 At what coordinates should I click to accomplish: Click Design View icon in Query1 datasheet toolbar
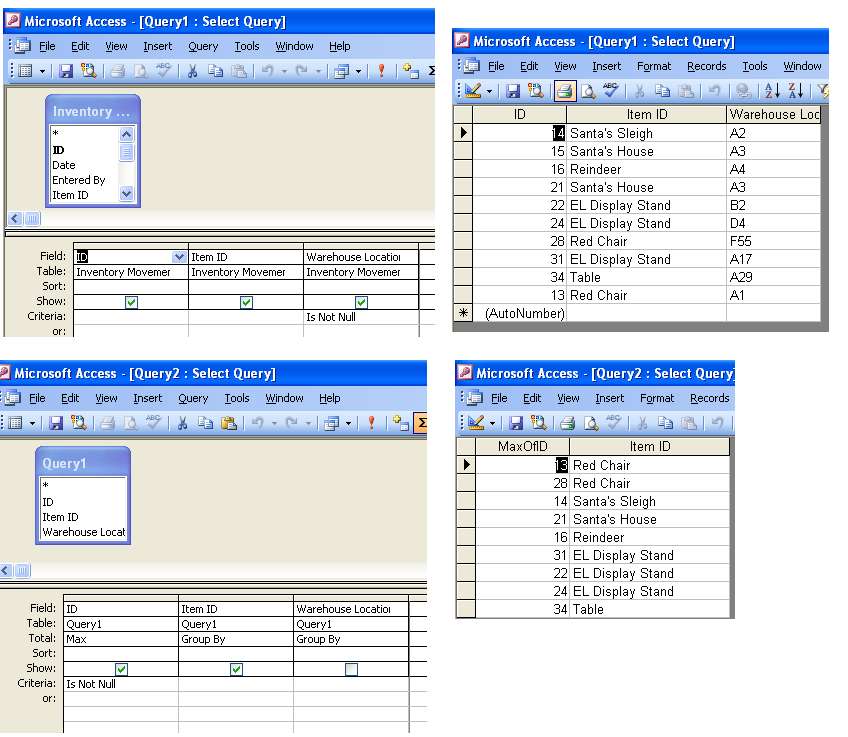(473, 91)
